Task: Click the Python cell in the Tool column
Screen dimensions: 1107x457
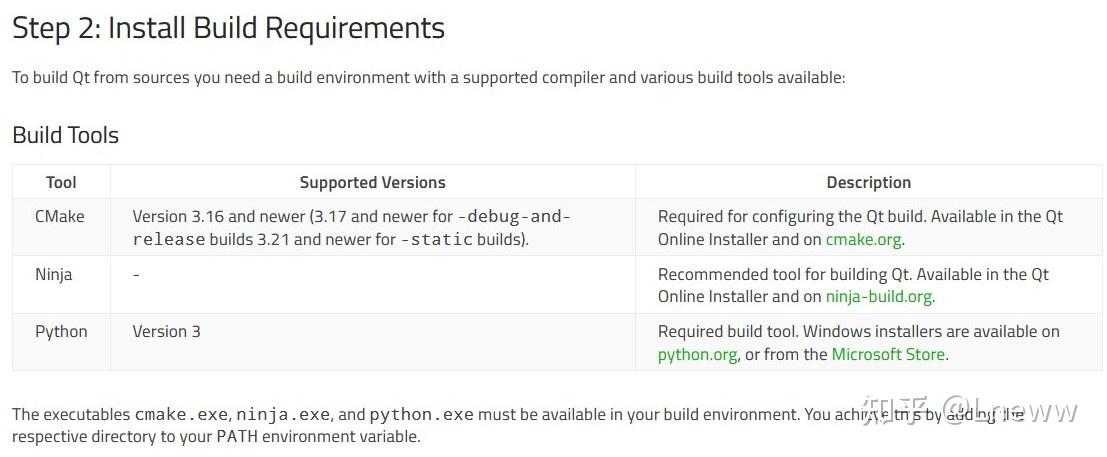Action: (x=61, y=331)
